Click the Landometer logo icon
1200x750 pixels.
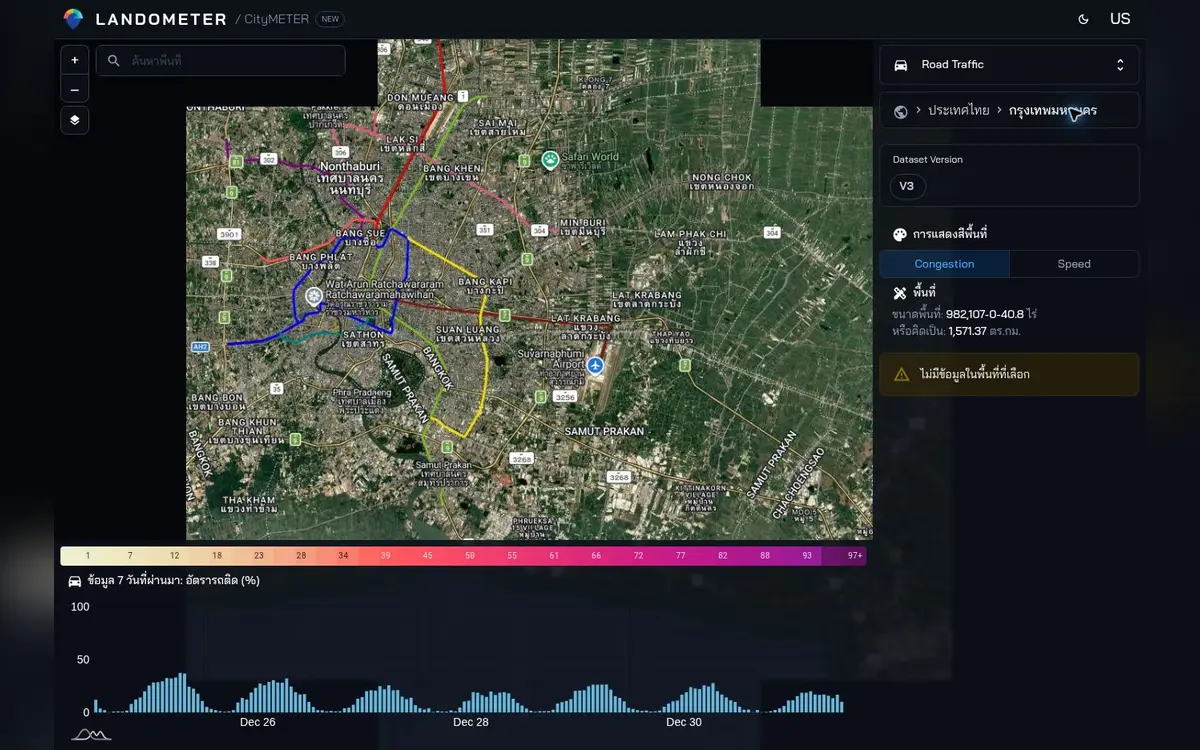73,19
